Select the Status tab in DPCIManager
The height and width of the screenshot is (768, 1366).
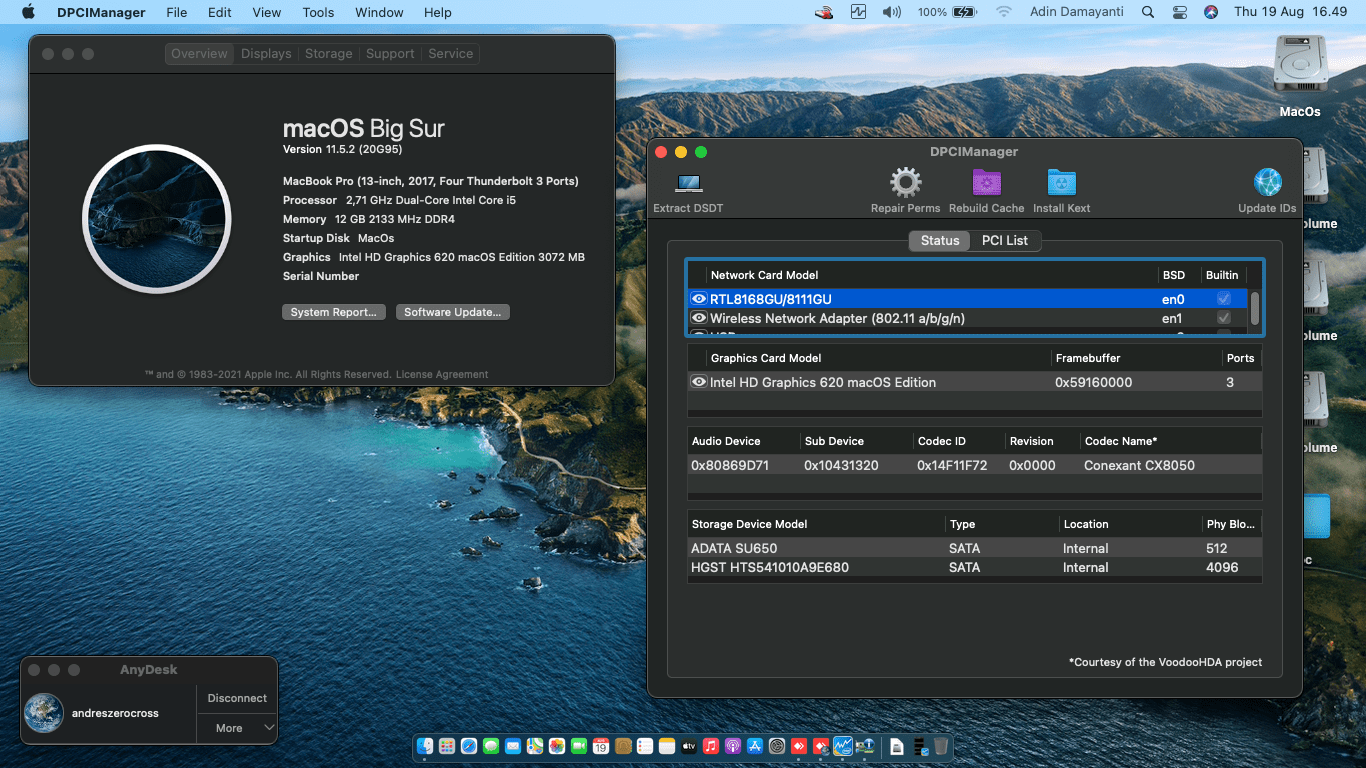tap(940, 240)
